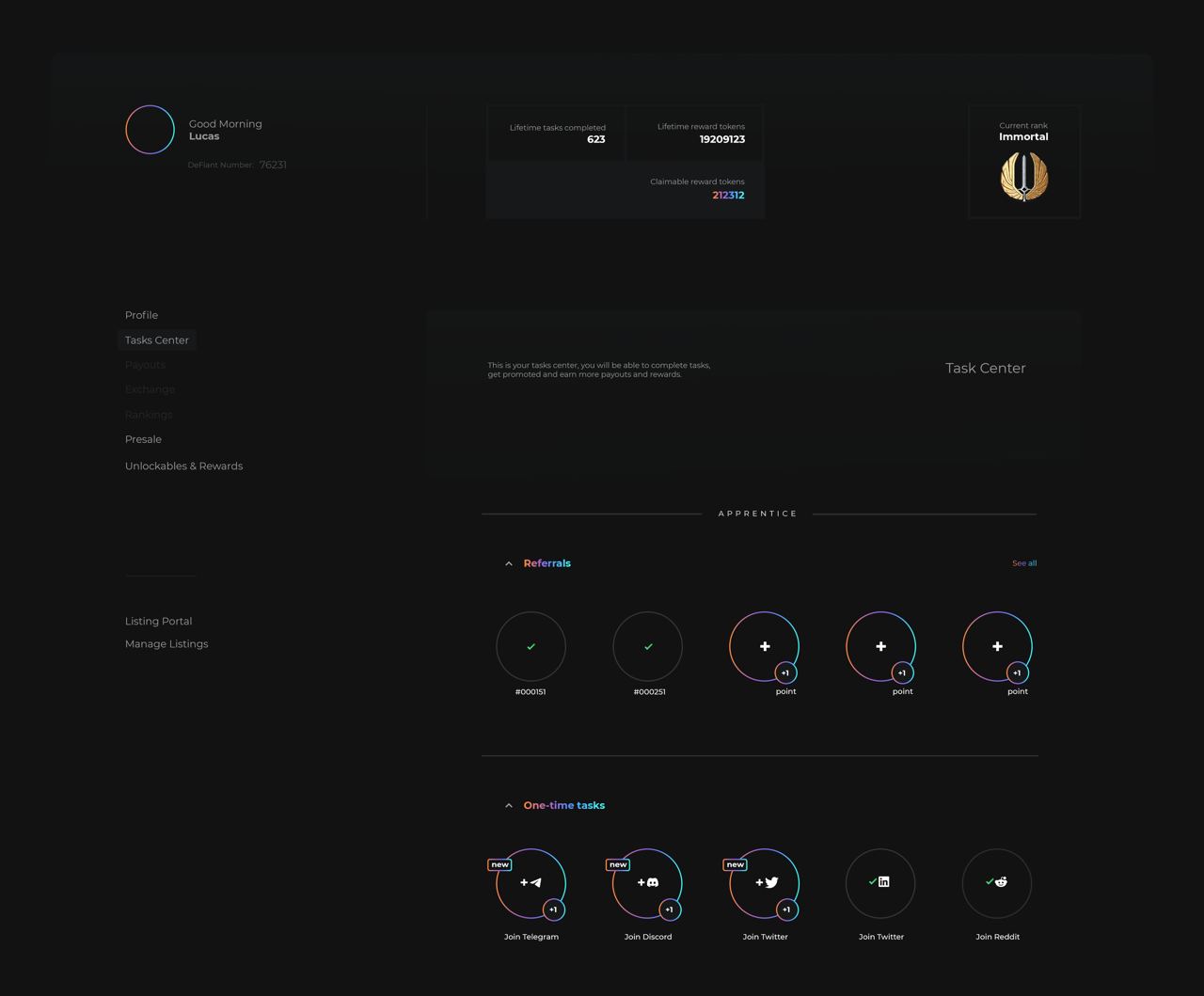
Task: Click the 'new' badge on the Telegram task
Action: click(499, 863)
